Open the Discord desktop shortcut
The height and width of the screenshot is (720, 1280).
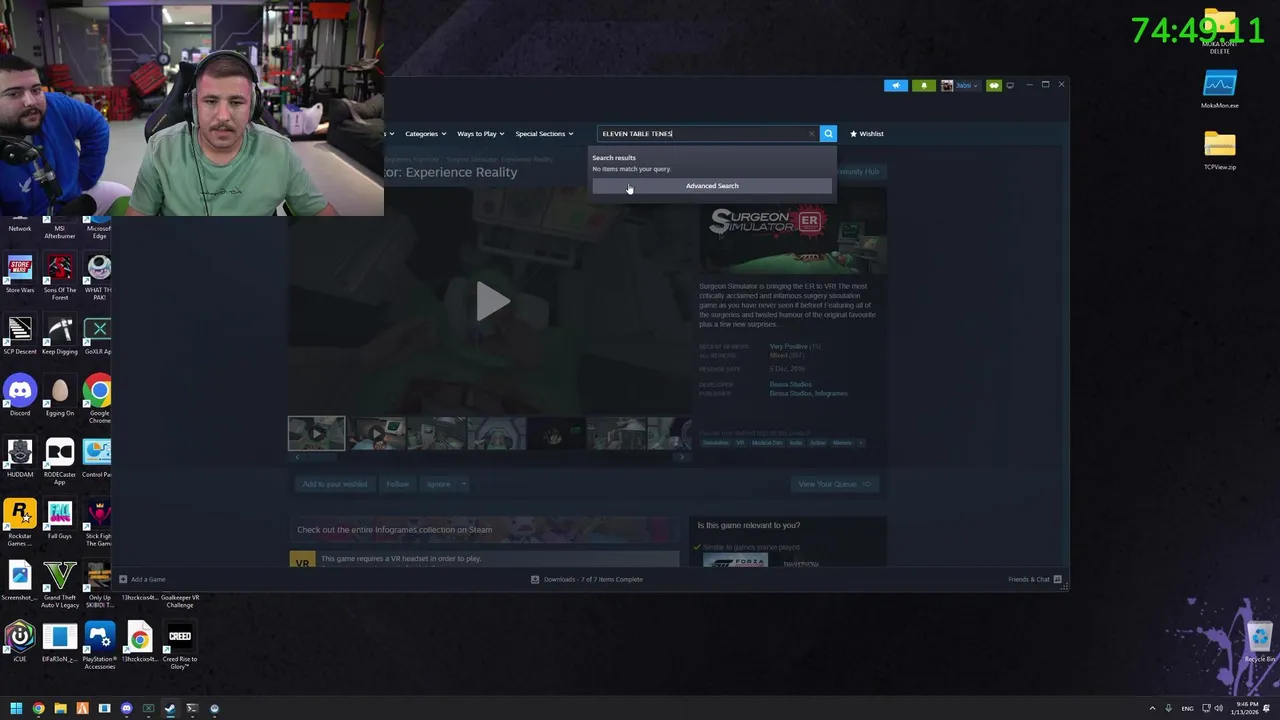coord(20,396)
